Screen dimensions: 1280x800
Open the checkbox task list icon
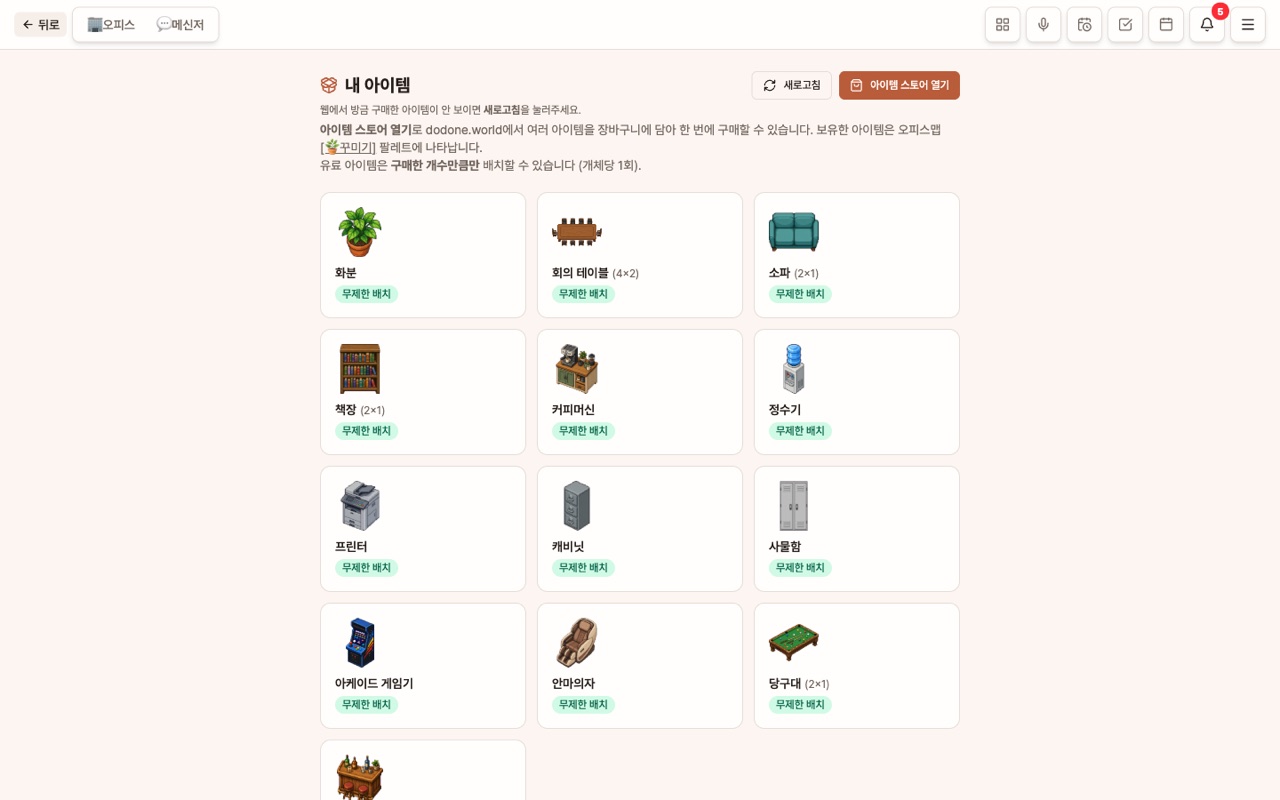pyautogui.click(x=1125, y=25)
